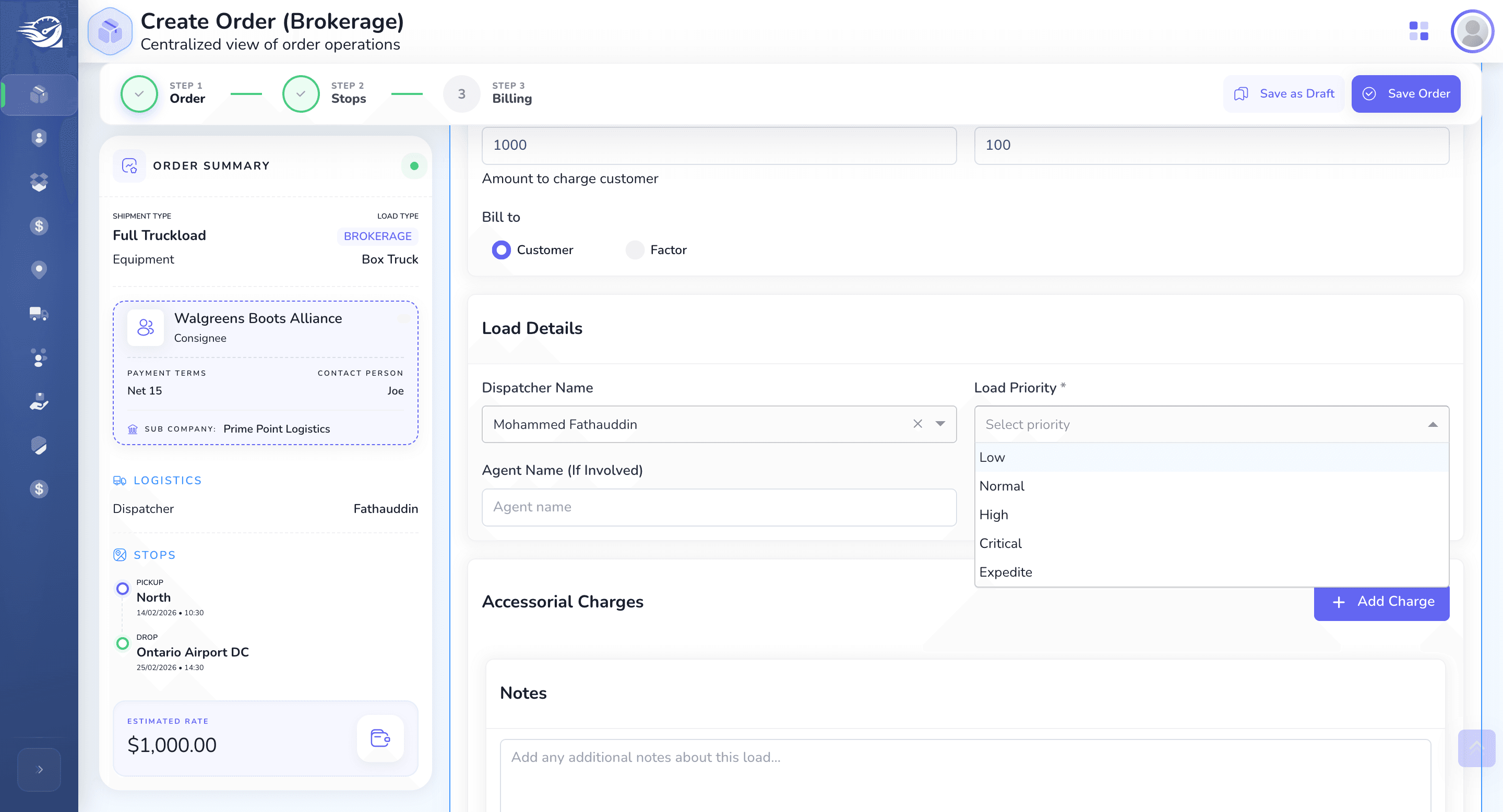Collapse the Load Priority dropdown arrow

(x=1433, y=424)
